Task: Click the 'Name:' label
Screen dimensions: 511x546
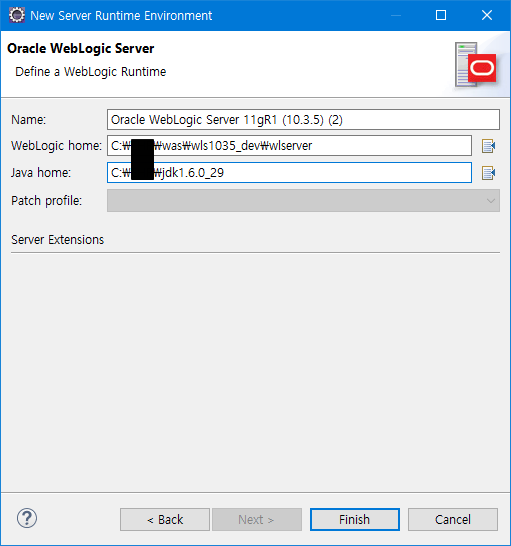Action: tap(29, 120)
